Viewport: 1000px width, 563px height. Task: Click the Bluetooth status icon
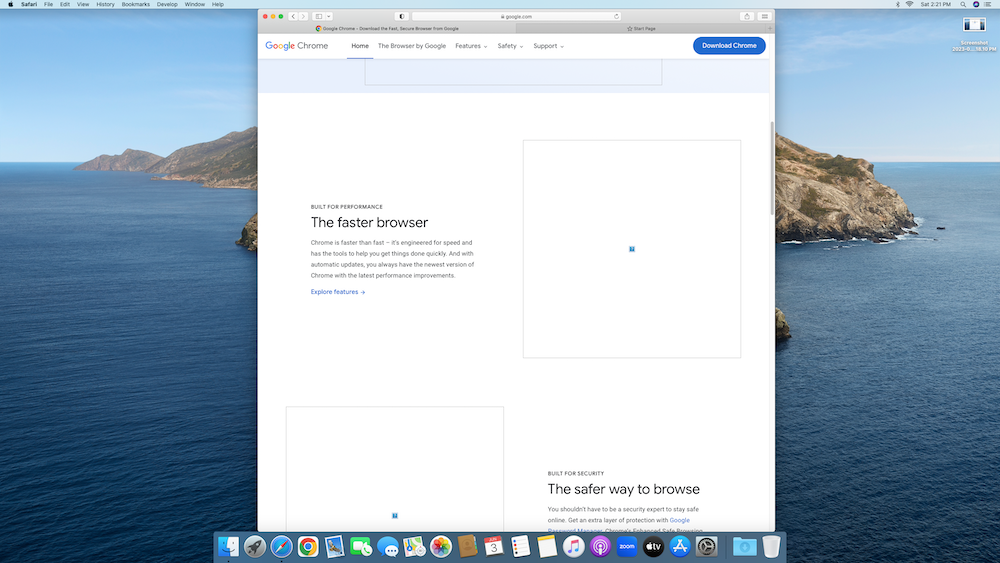pos(897,4)
